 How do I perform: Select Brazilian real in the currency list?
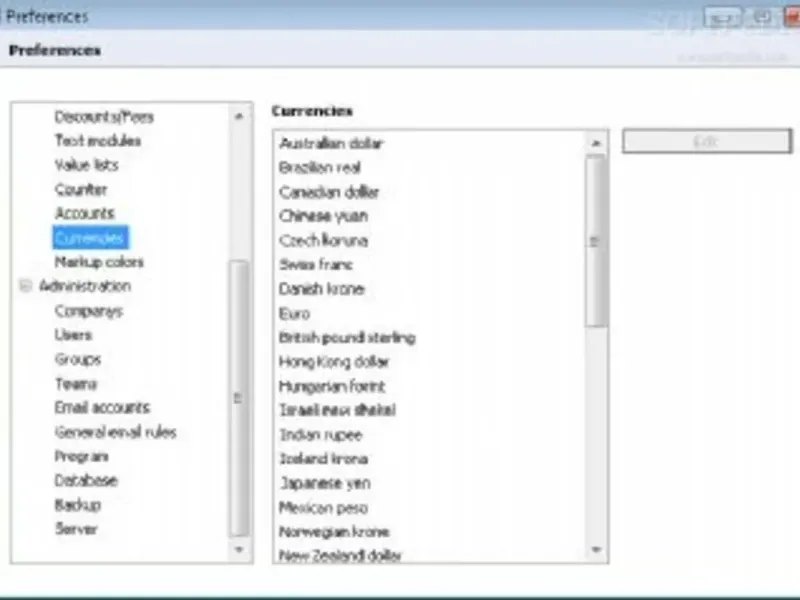[x=320, y=167]
